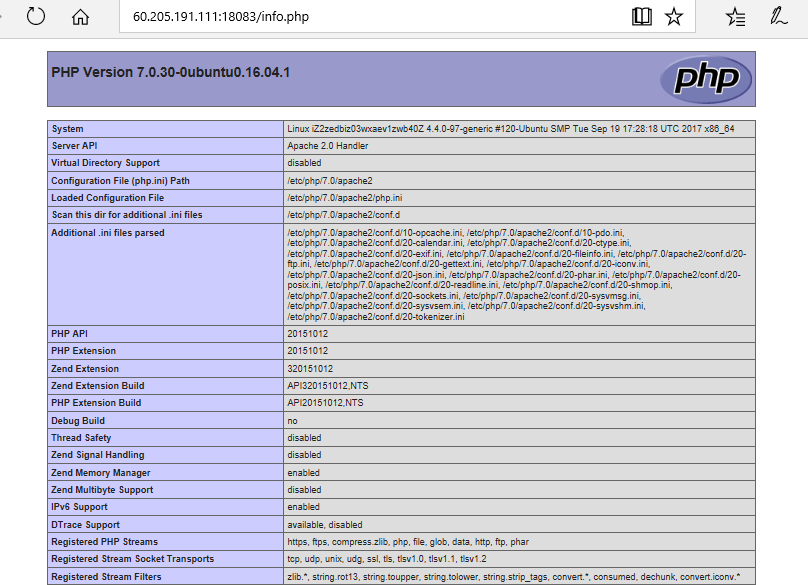
Task: Select the Debug Build label
Action: (x=78, y=421)
